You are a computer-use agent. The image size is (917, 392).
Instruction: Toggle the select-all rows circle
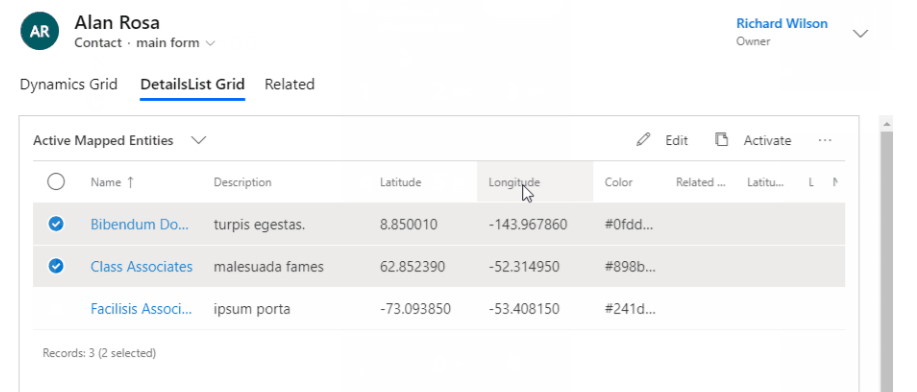pyautogui.click(x=56, y=182)
